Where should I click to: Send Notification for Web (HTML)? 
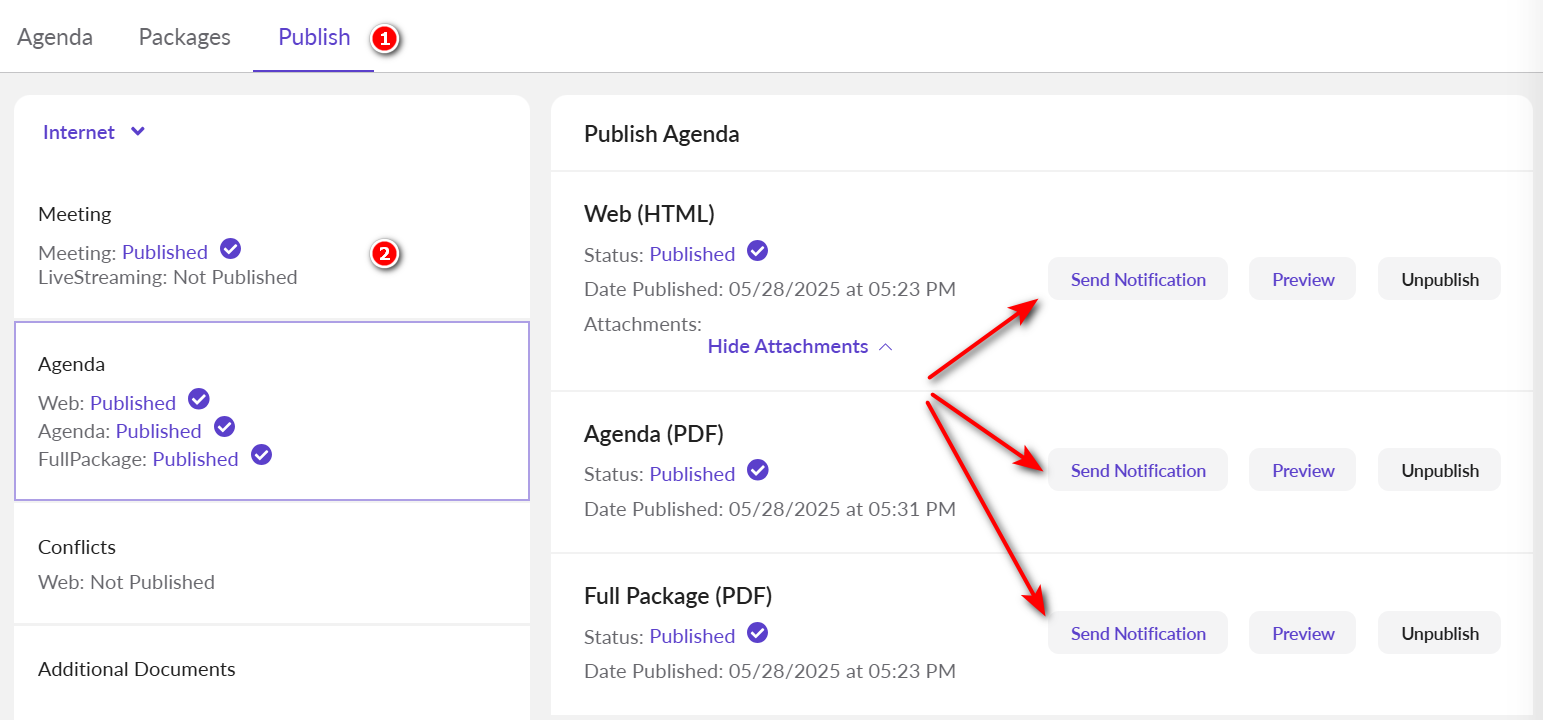[x=1137, y=279]
